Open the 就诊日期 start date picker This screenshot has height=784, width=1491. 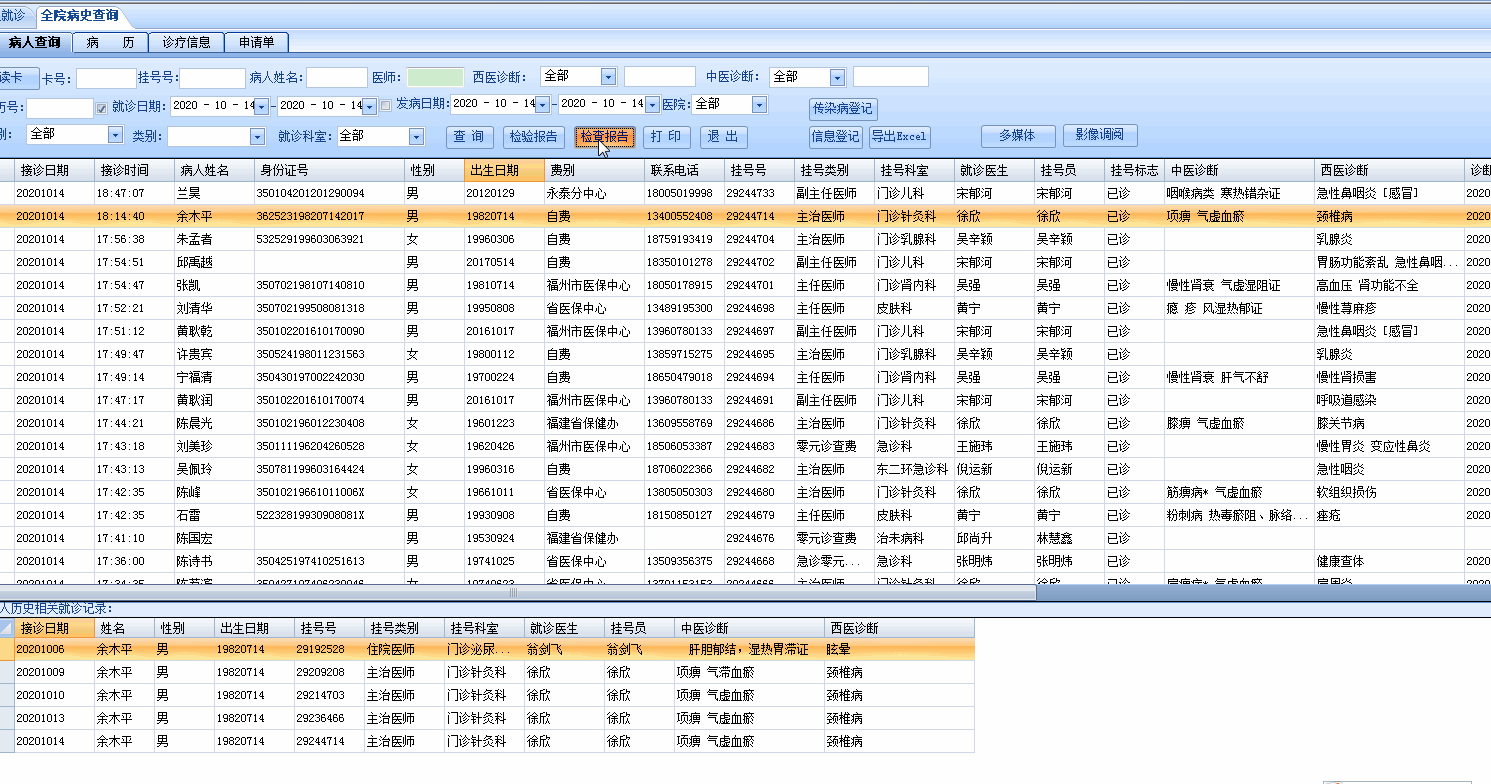tap(262, 105)
